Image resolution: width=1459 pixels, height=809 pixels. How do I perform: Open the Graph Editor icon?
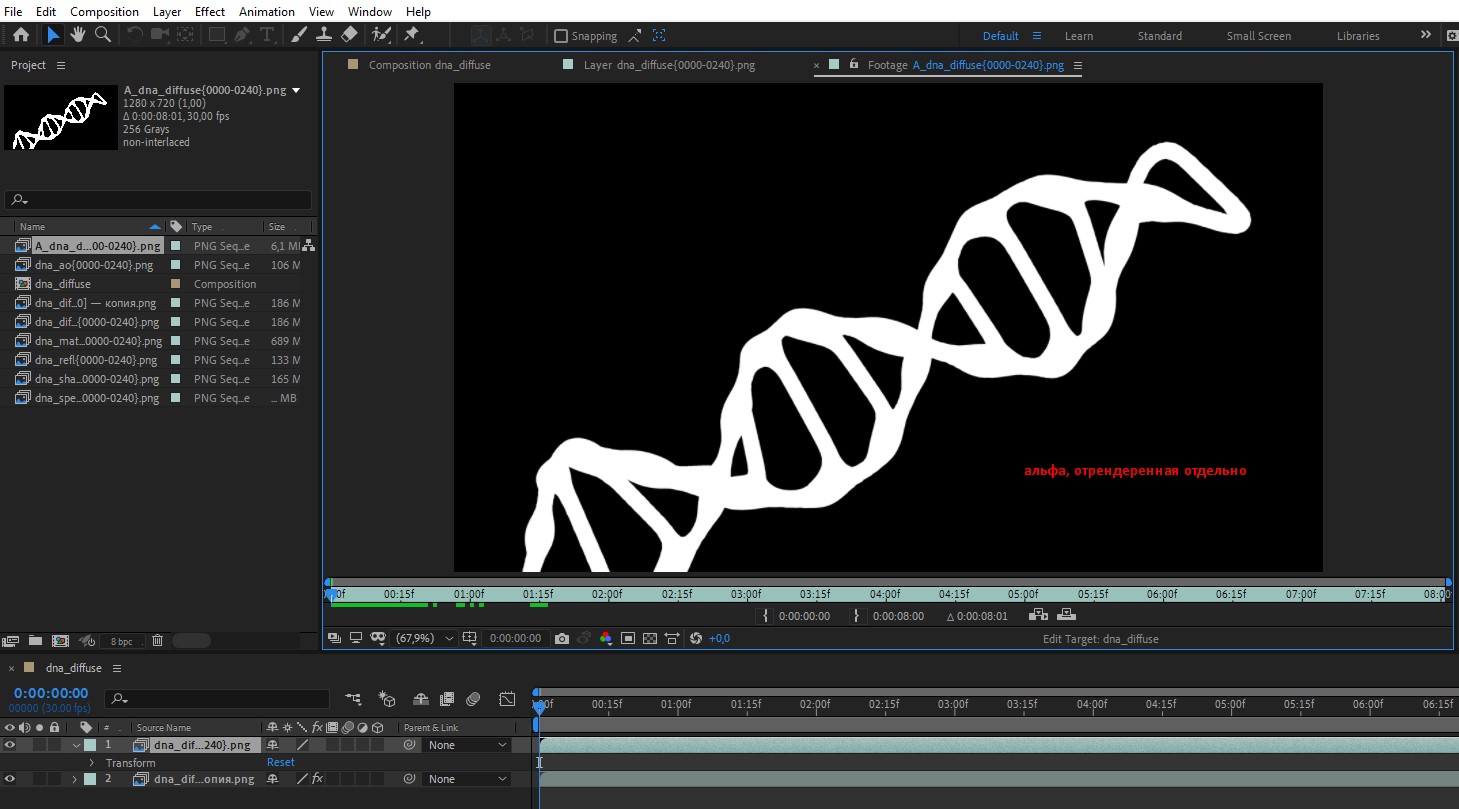click(x=507, y=699)
